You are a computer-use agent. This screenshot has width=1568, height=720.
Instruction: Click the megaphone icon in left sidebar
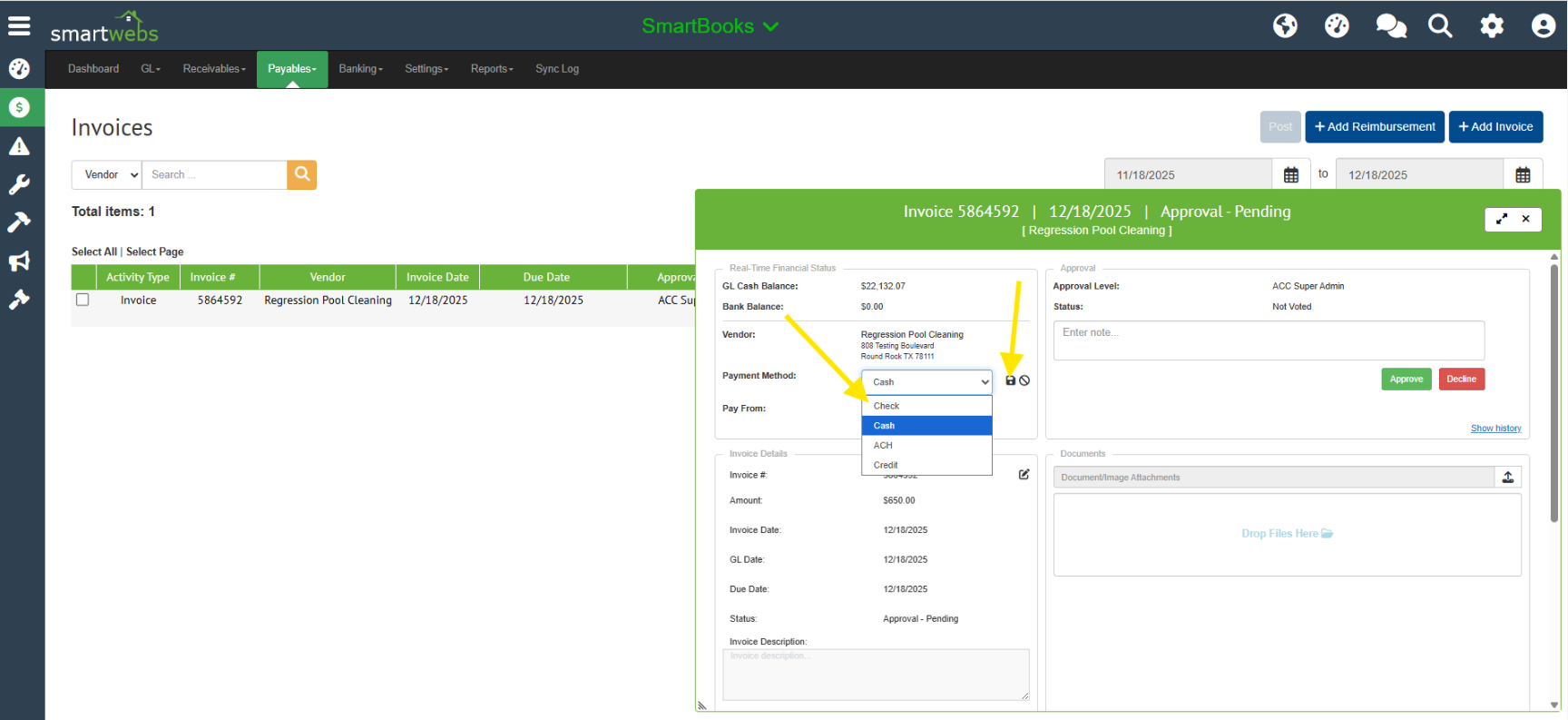[19, 261]
